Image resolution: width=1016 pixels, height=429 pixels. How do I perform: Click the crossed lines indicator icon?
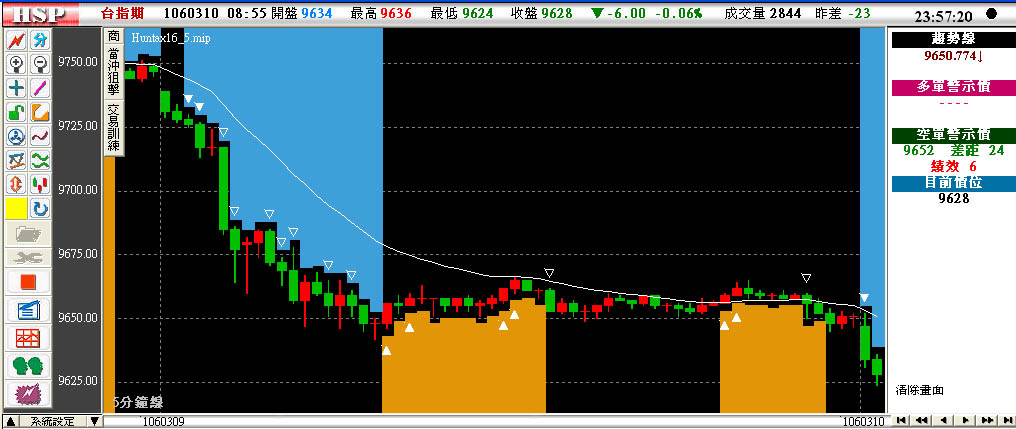pyautogui.click(x=16, y=159)
